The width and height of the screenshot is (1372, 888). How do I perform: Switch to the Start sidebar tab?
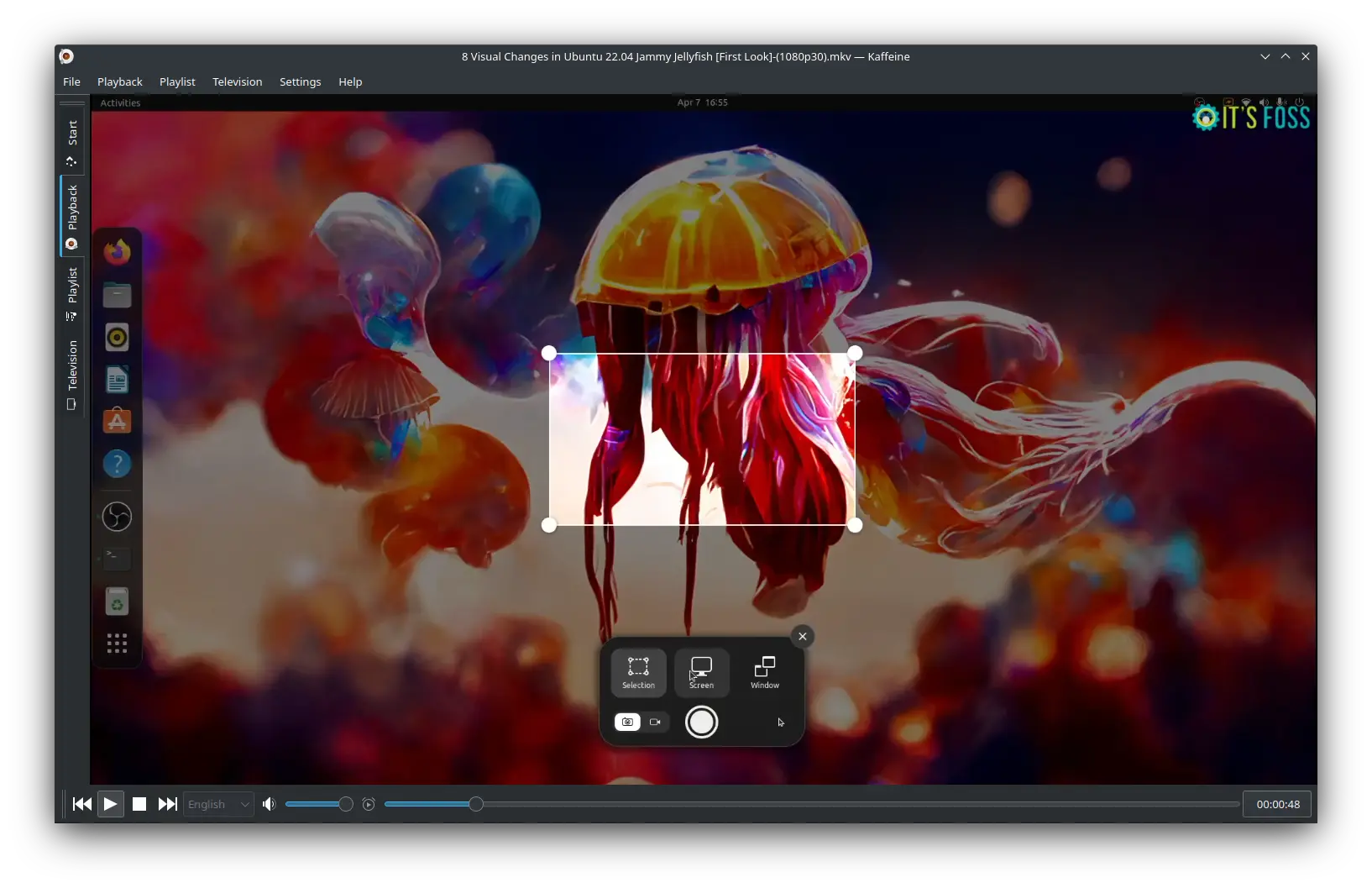coord(72,142)
